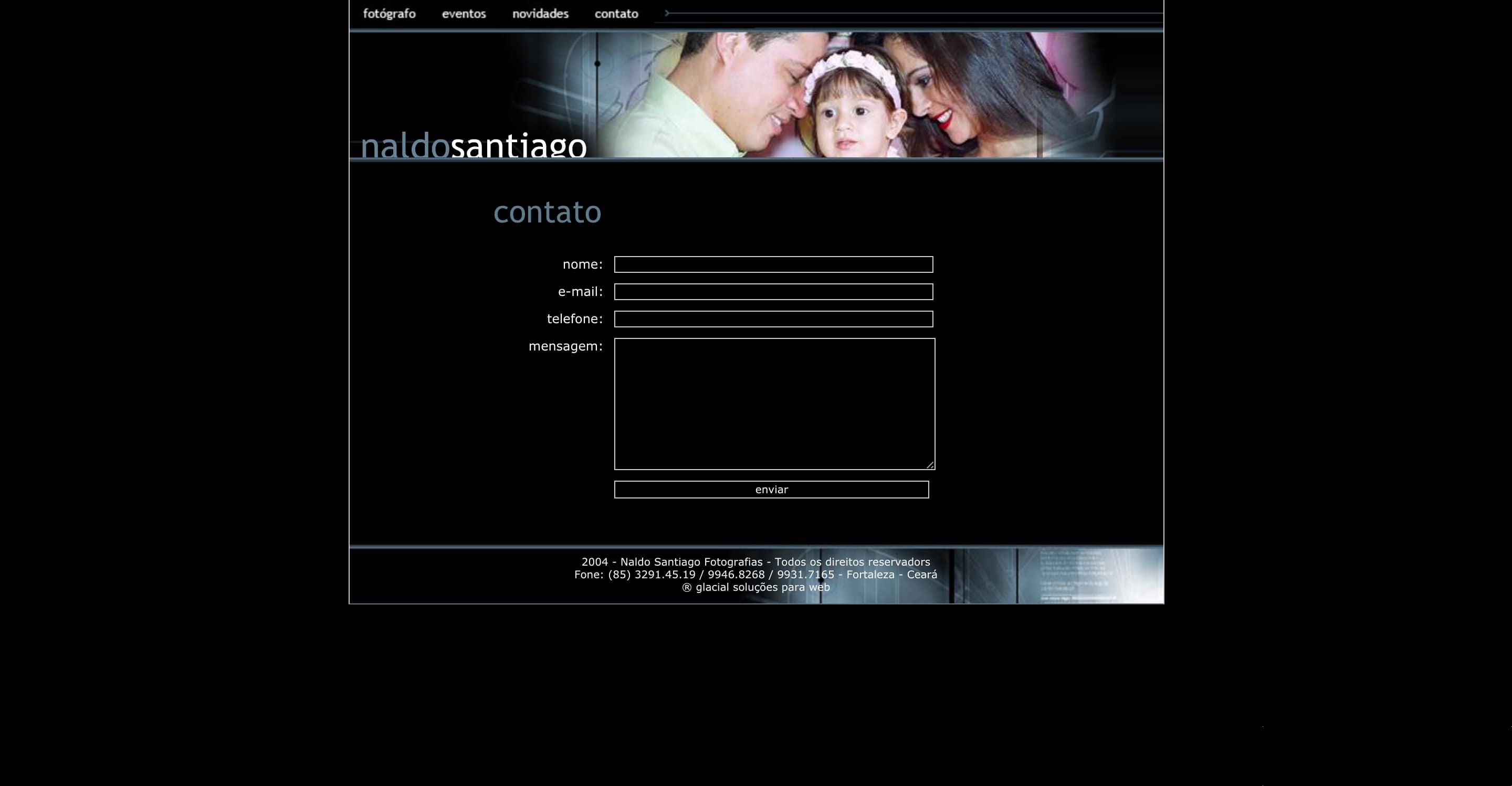Click the phone numbers text in the footer
The width and height of the screenshot is (1512, 786).
tap(756, 574)
